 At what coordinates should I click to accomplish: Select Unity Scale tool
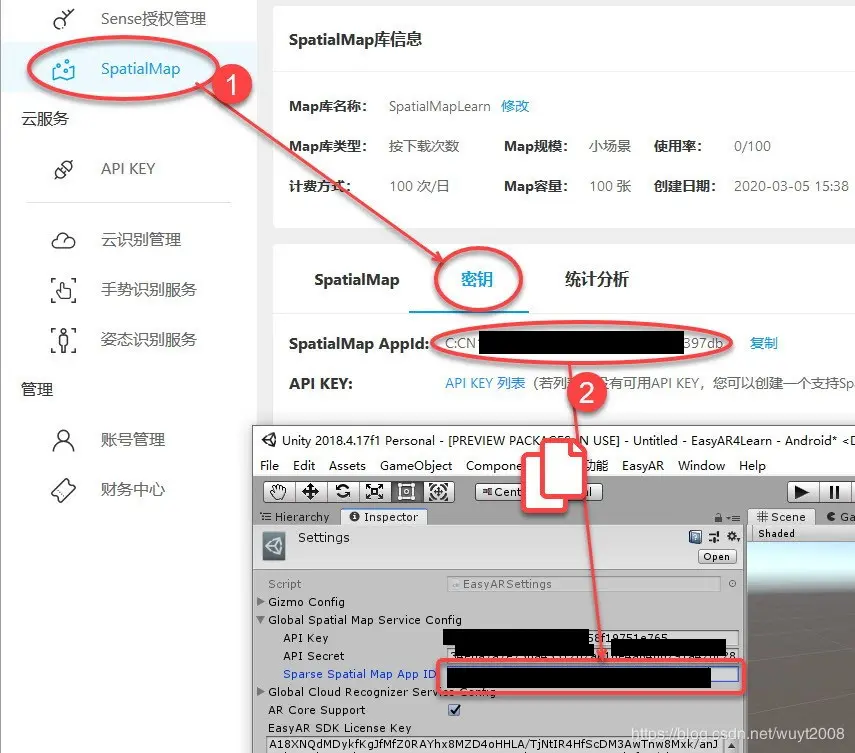coord(374,492)
